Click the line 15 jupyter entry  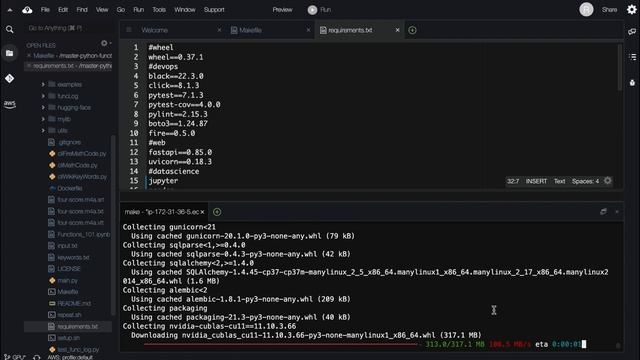pos(163,181)
